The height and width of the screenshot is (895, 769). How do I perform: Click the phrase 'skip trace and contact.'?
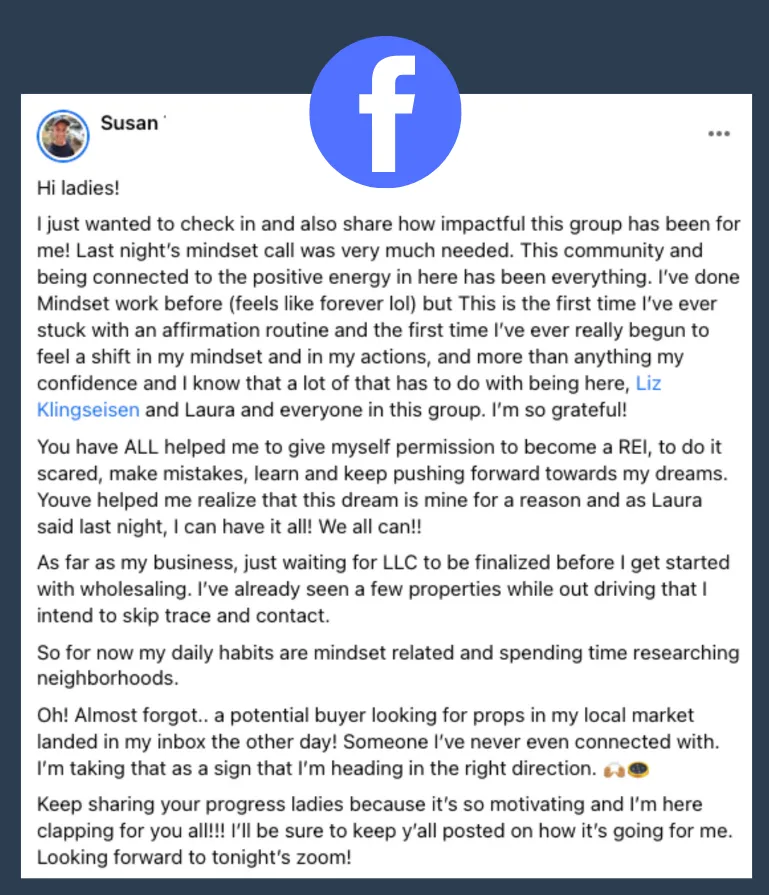[226, 615]
